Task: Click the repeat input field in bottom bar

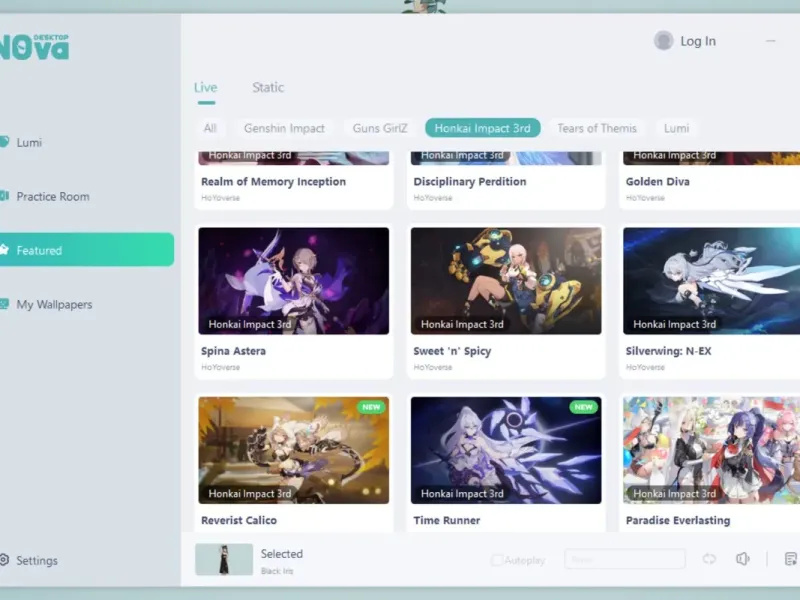Action: coord(625,559)
